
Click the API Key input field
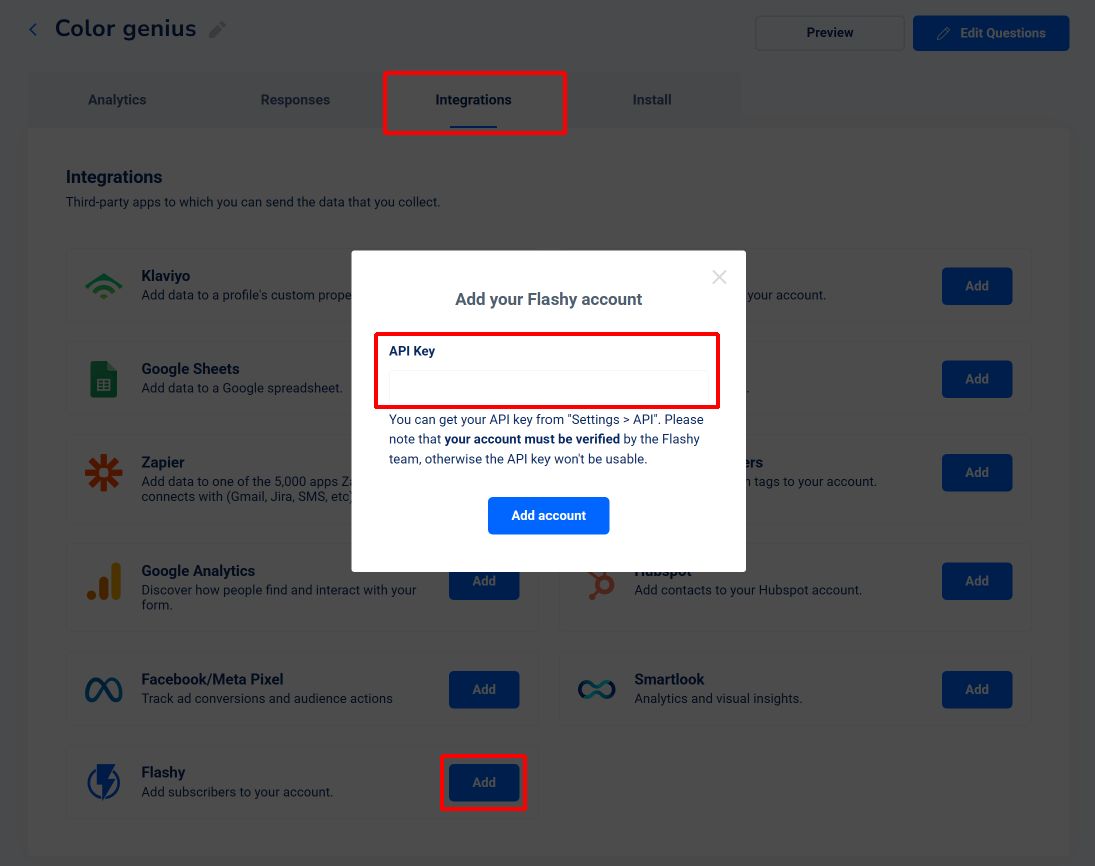click(549, 386)
